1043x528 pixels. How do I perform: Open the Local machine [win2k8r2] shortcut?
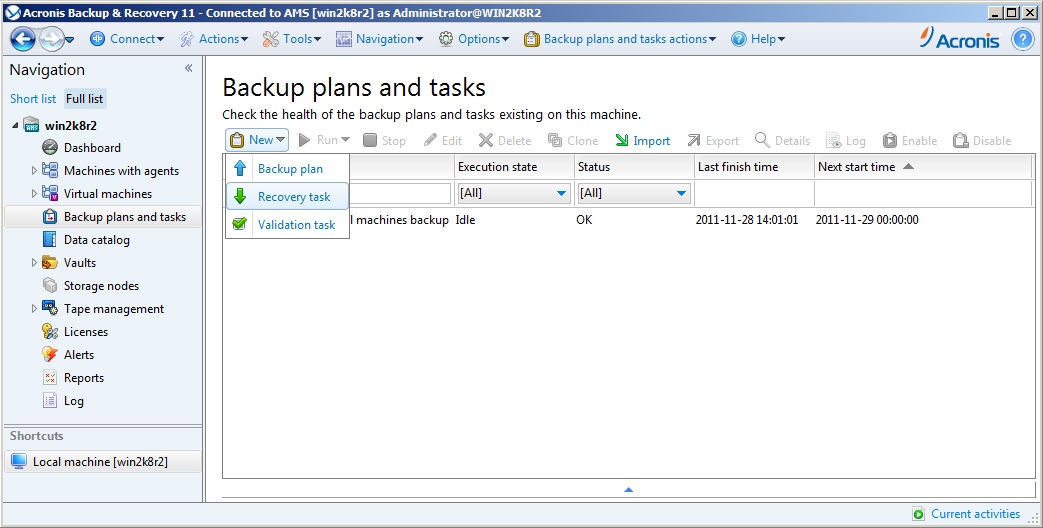pyautogui.click(x=102, y=462)
